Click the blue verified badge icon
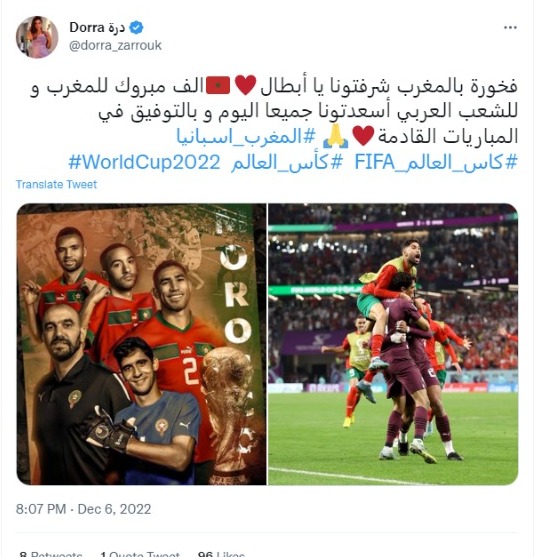549x557 pixels. 136,27
